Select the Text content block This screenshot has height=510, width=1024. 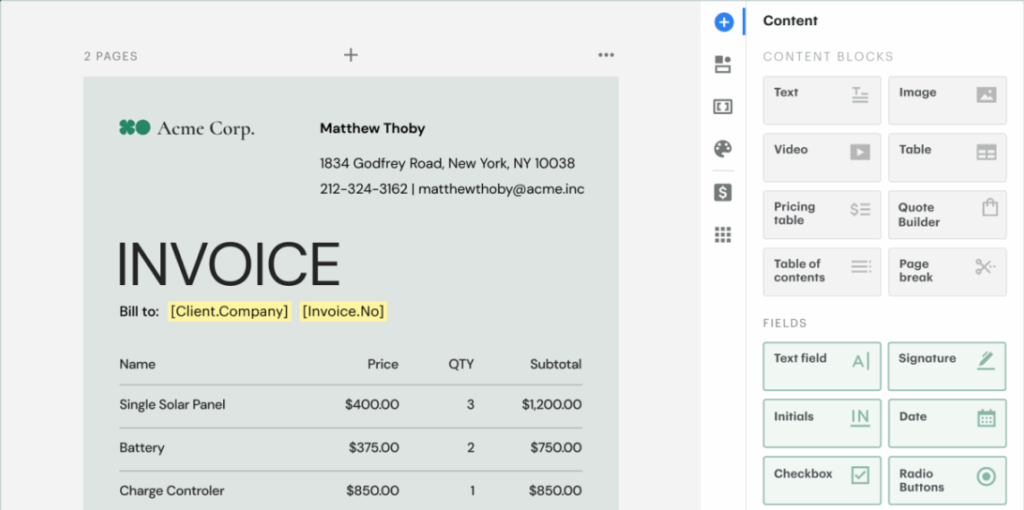(x=822, y=100)
